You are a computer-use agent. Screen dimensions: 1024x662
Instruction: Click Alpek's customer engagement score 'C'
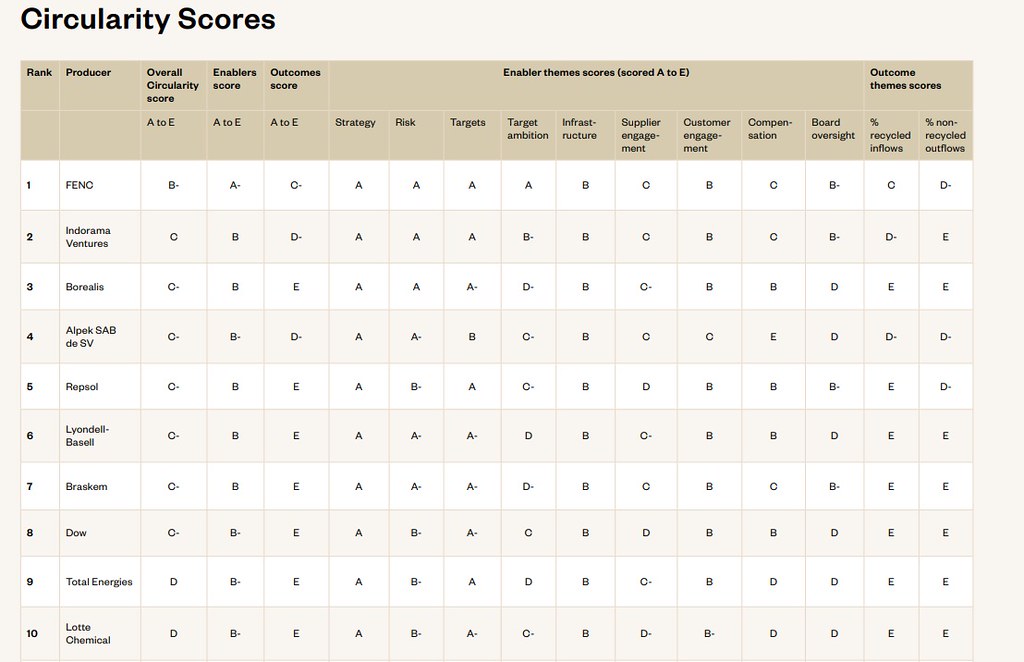click(709, 337)
